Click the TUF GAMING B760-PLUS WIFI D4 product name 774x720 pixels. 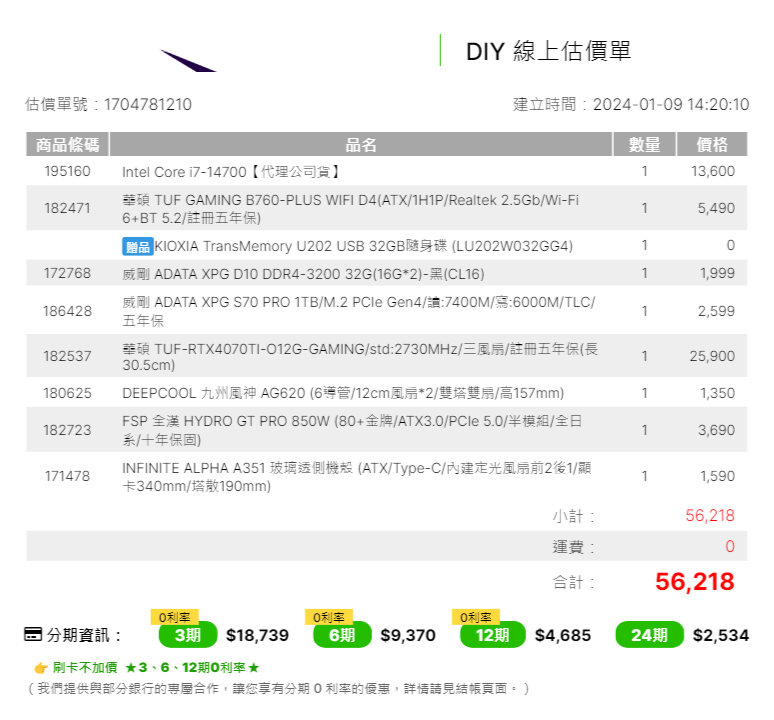350,209
